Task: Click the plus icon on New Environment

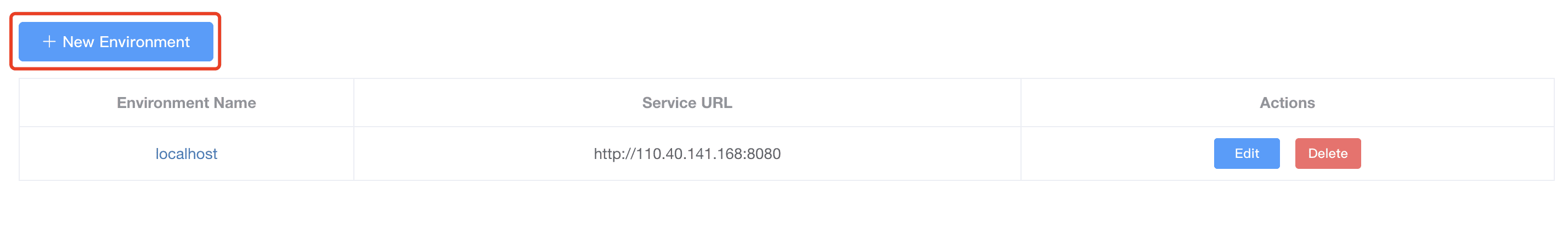Action: click(x=49, y=41)
